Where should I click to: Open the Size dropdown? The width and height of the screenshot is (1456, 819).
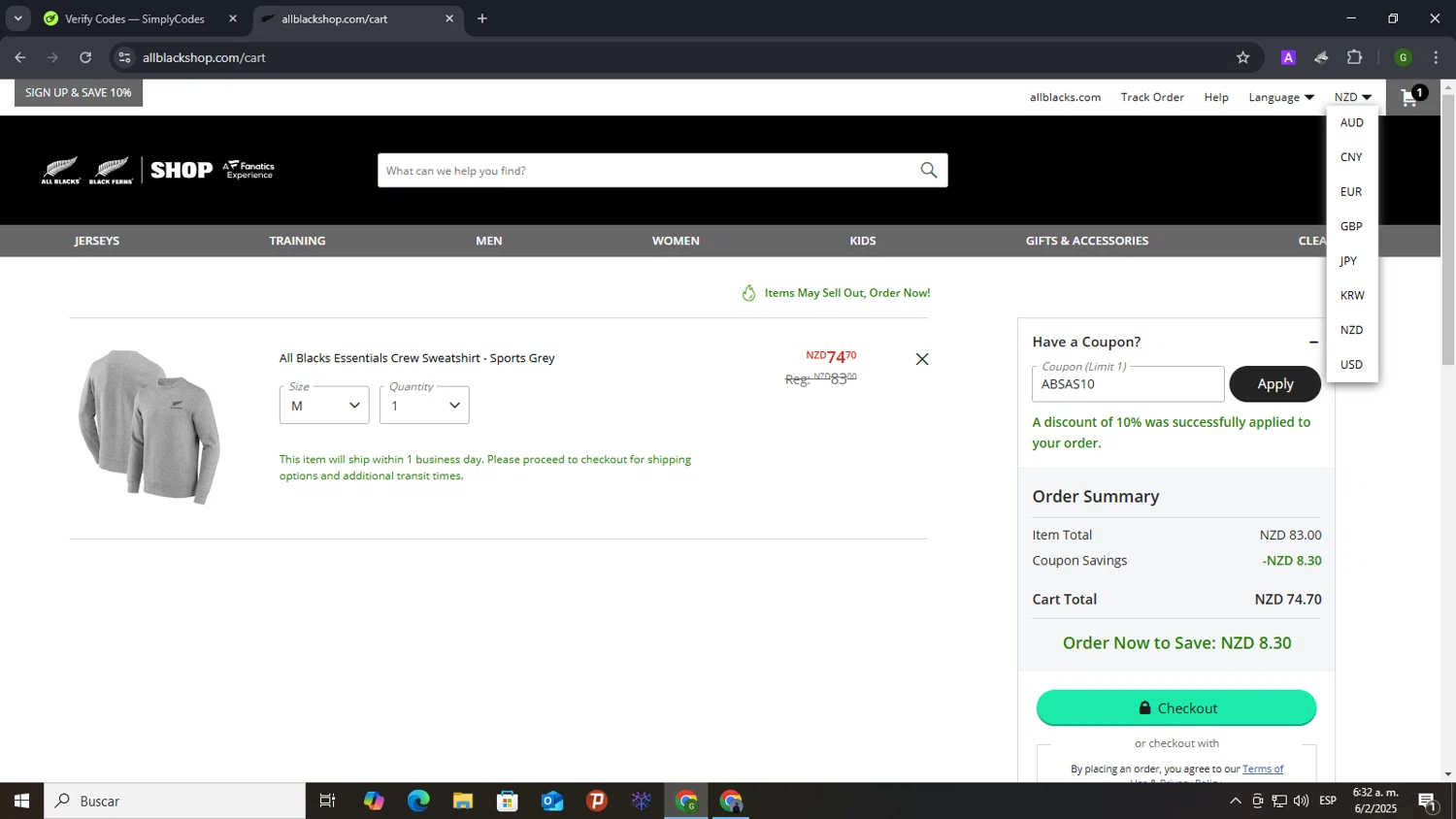pos(324,406)
